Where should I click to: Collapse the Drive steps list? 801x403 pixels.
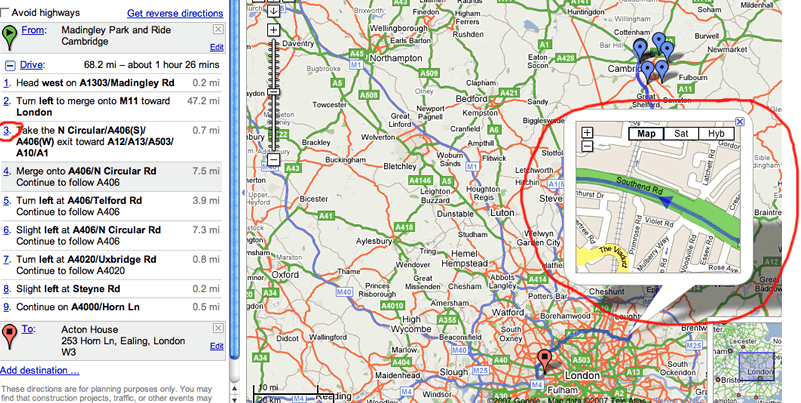tap(10, 65)
